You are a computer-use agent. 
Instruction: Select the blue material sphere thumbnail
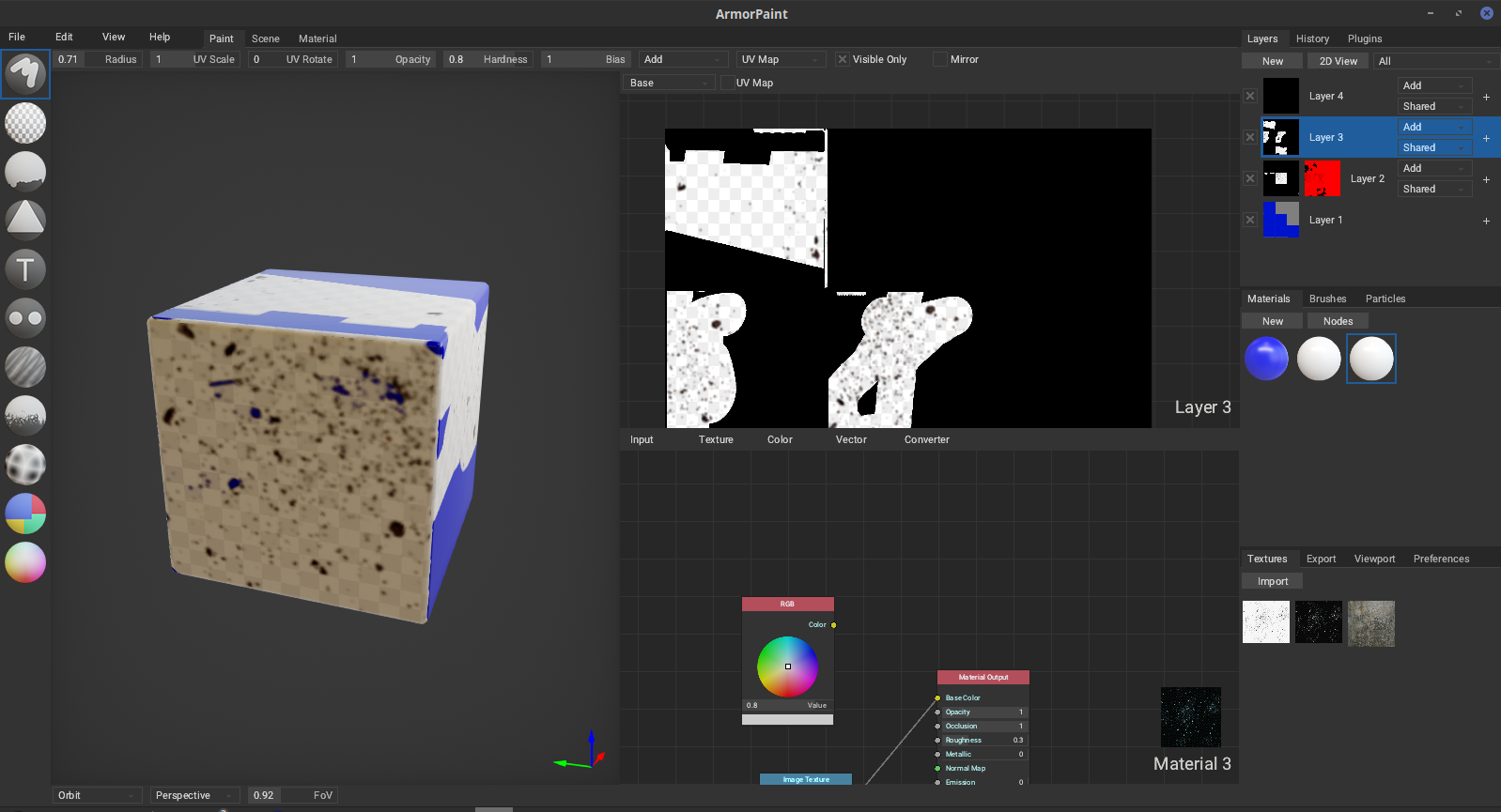tap(1266, 359)
